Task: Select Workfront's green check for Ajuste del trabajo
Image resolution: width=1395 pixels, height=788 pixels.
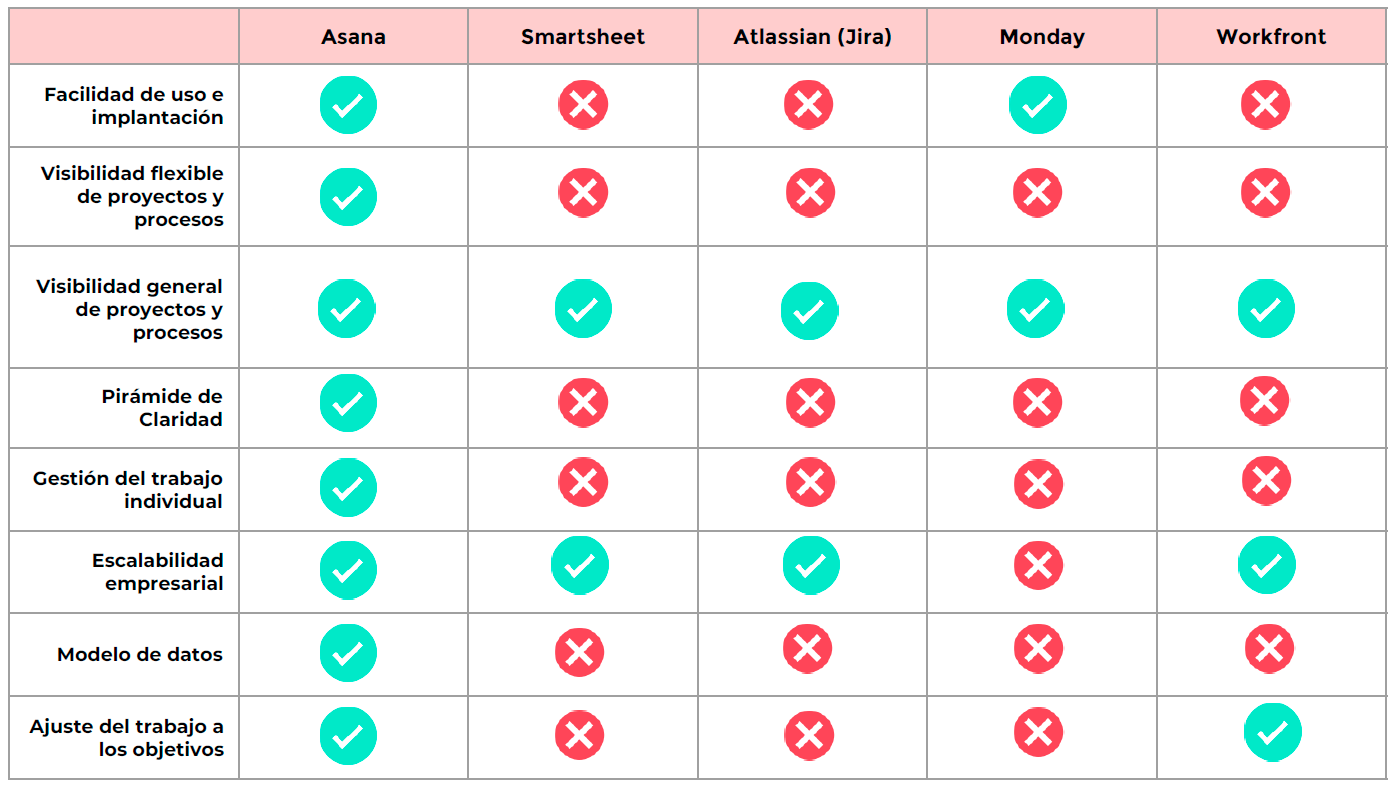Action: pyautogui.click(x=1273, y=733)
